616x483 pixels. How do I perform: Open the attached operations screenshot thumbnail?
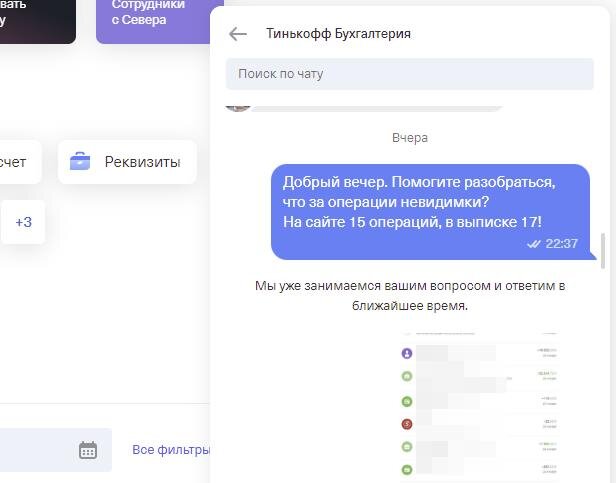[479, 406]
